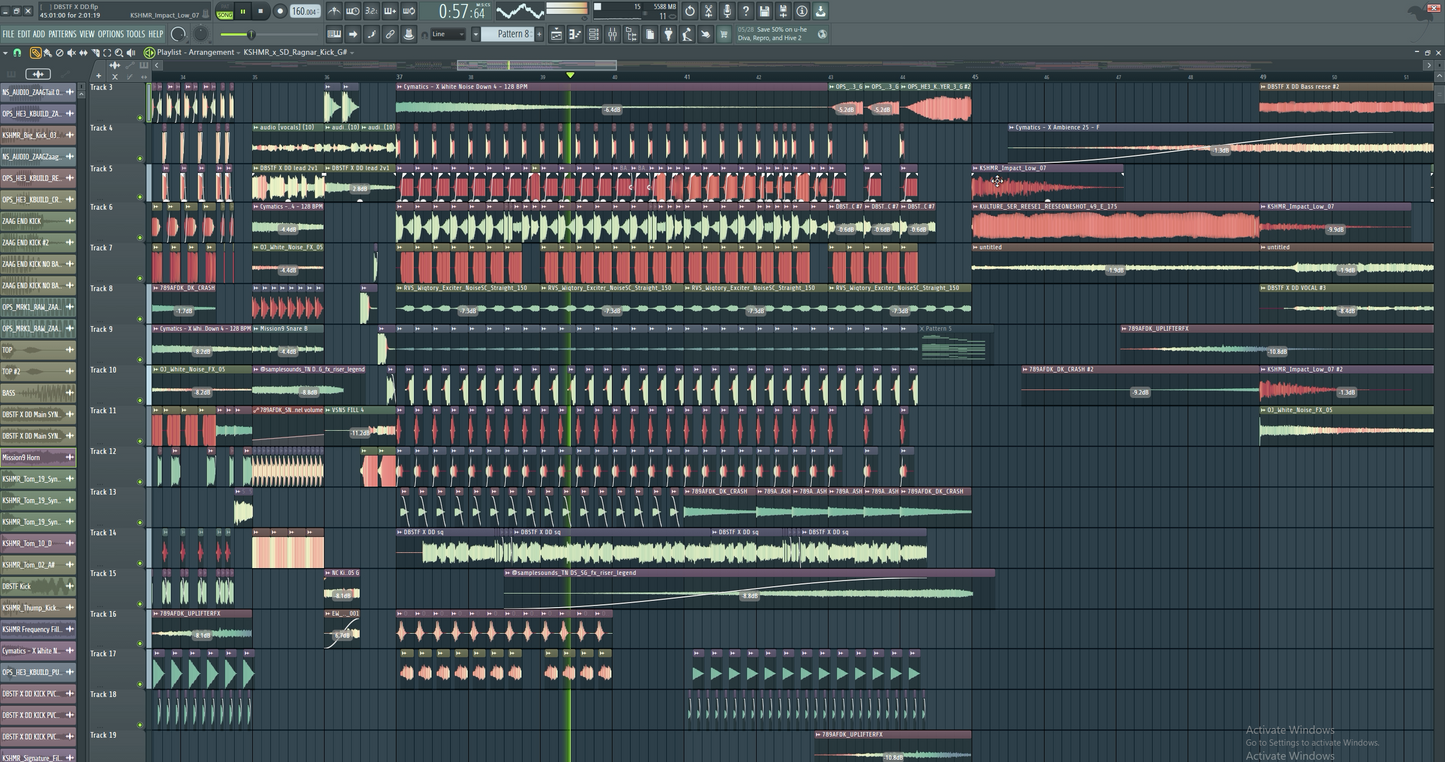Click the Playback speaker tool in playlist toolbar
1445x762 pixels.
point(131,52)
